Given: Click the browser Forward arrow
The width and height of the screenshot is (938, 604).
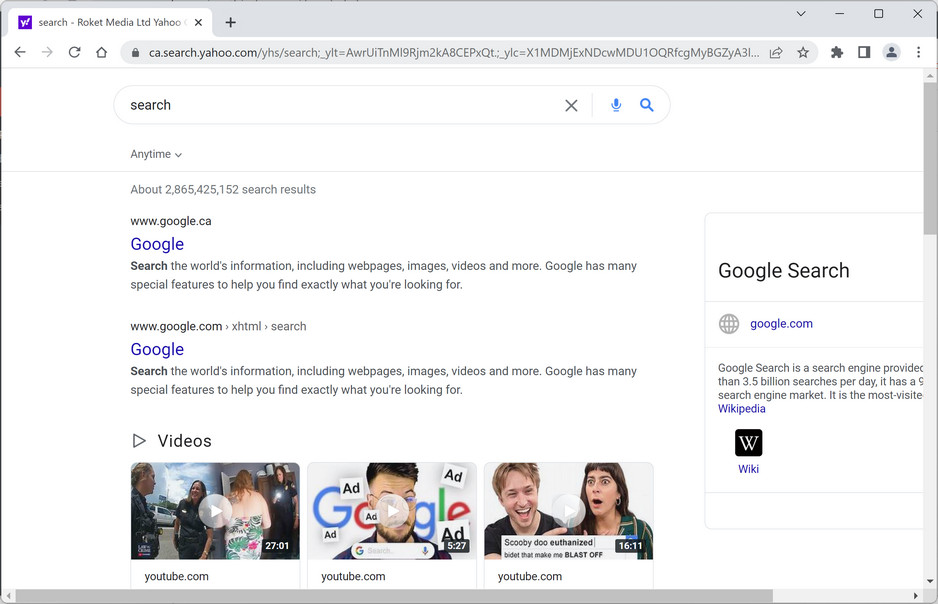Looking at the screenshot, I should [47, 53].
